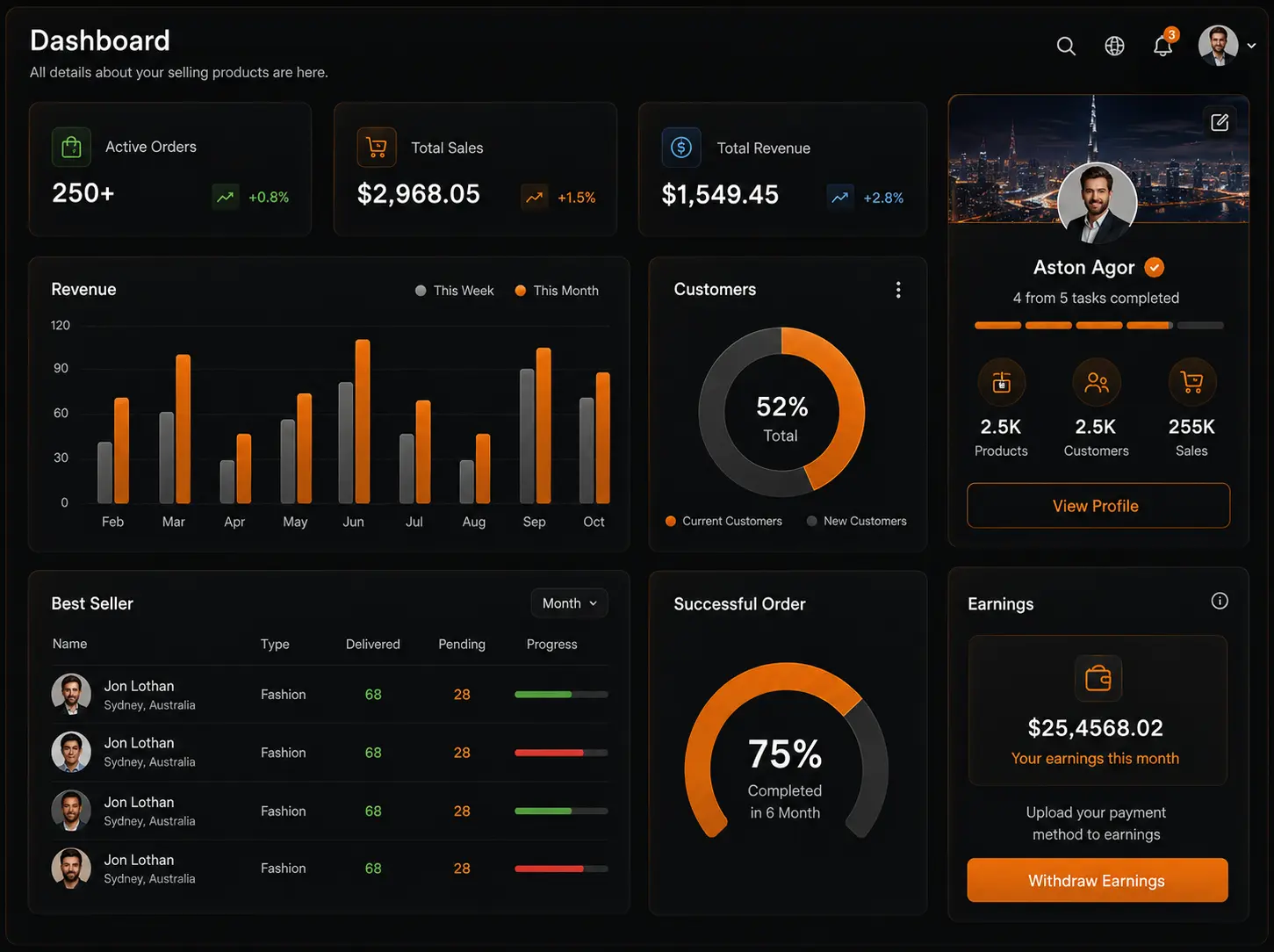Viewport: 1274px width, 952px height.
Task: Click the globe language icon
Action: pos(1114,47)
